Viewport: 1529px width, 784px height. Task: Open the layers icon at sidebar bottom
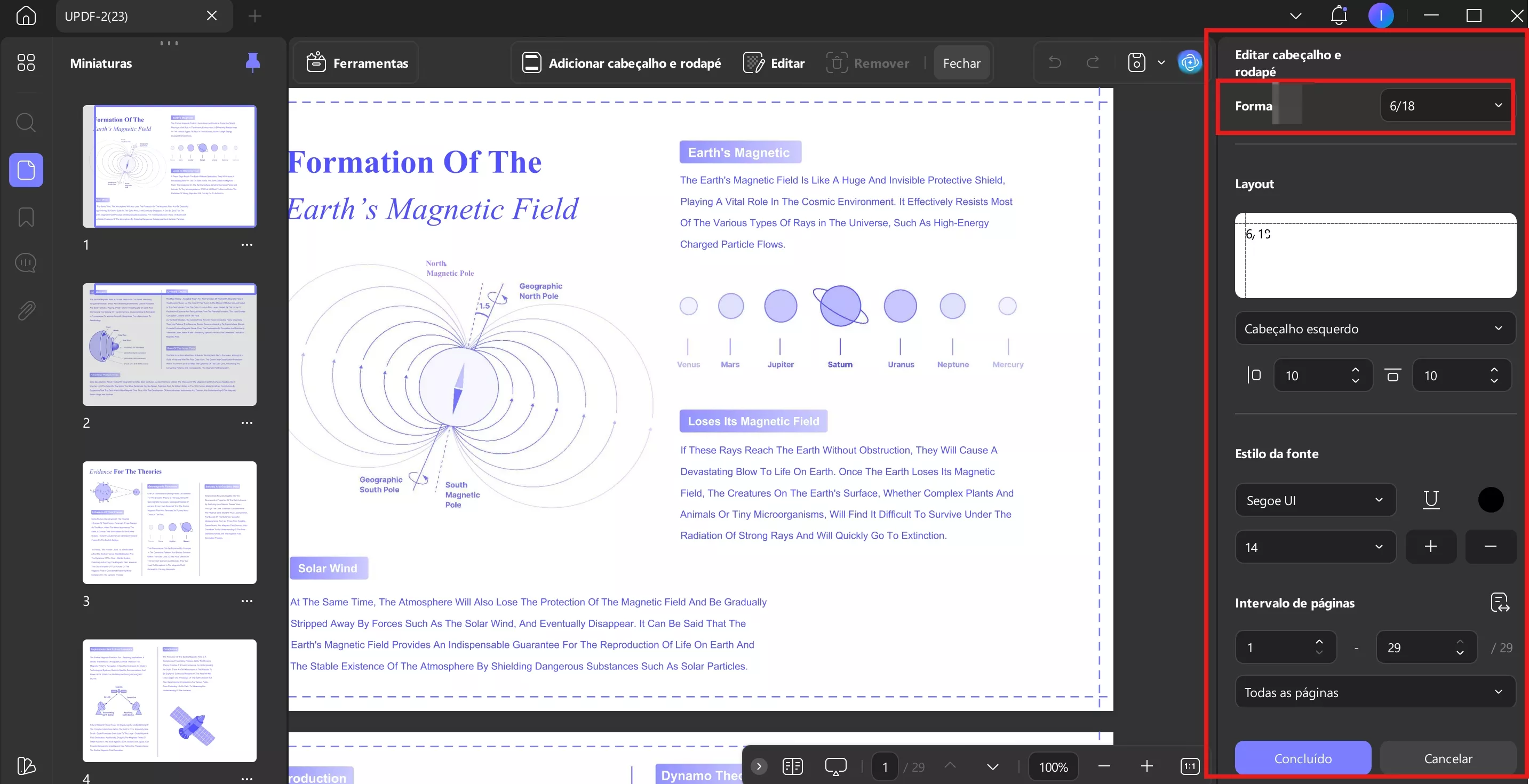tap(26, 766)
